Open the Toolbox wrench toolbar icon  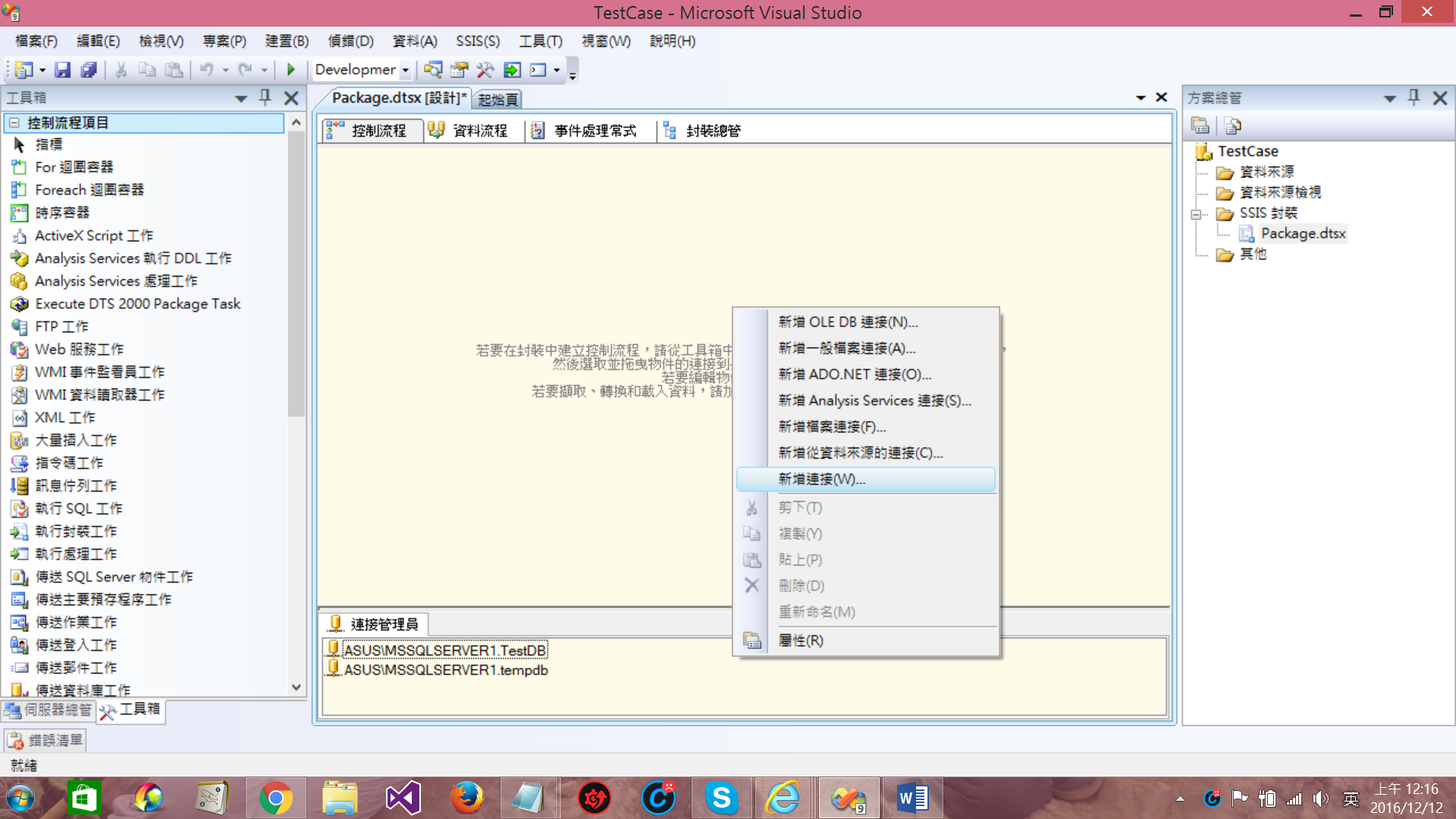[x=485, y=70]
